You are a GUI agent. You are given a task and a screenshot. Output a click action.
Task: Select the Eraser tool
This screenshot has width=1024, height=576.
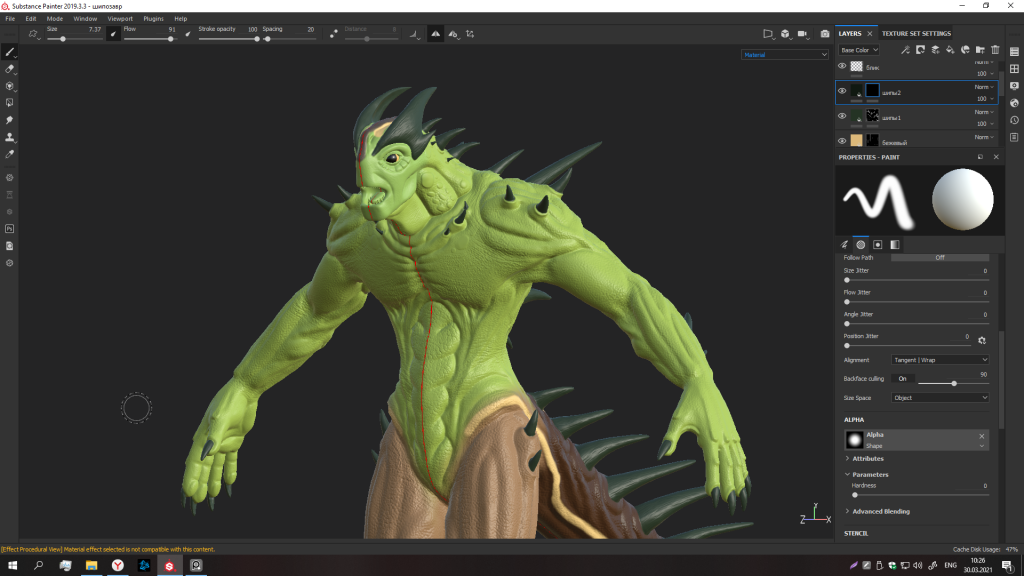point(10,69)
